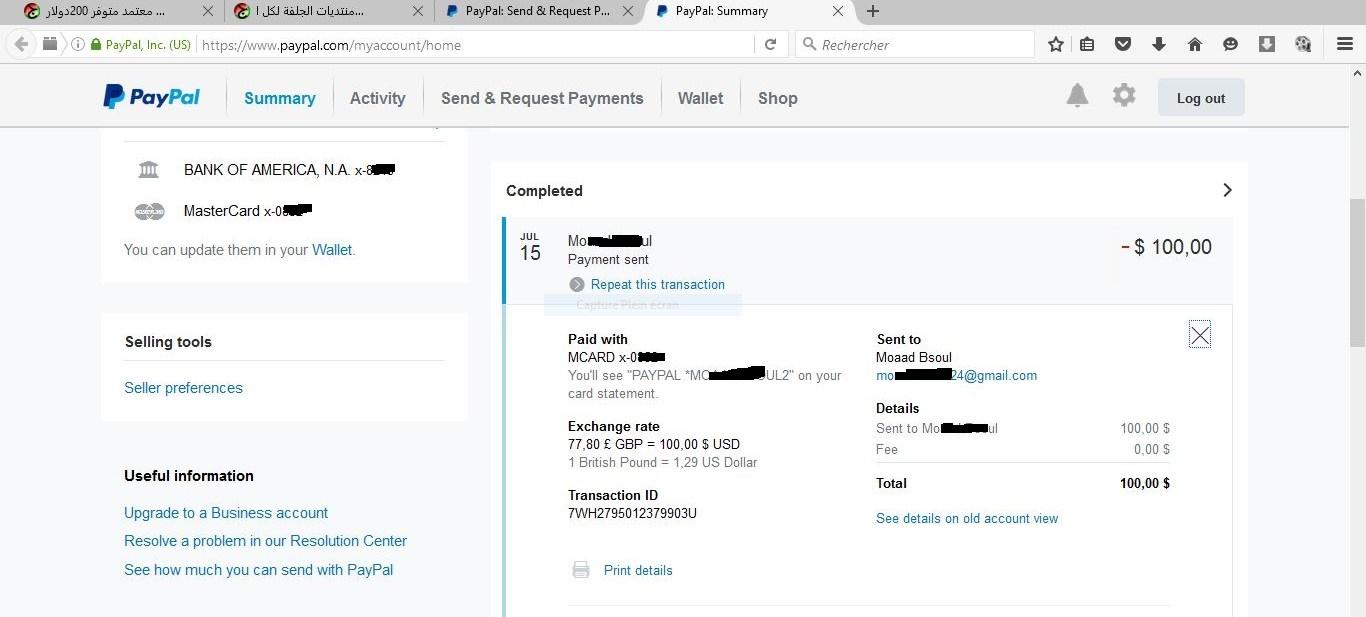Viewport: 1366px width, 617px height.
Task: Click the Bank of America bank icon
Action: click(x=149, y=170)
